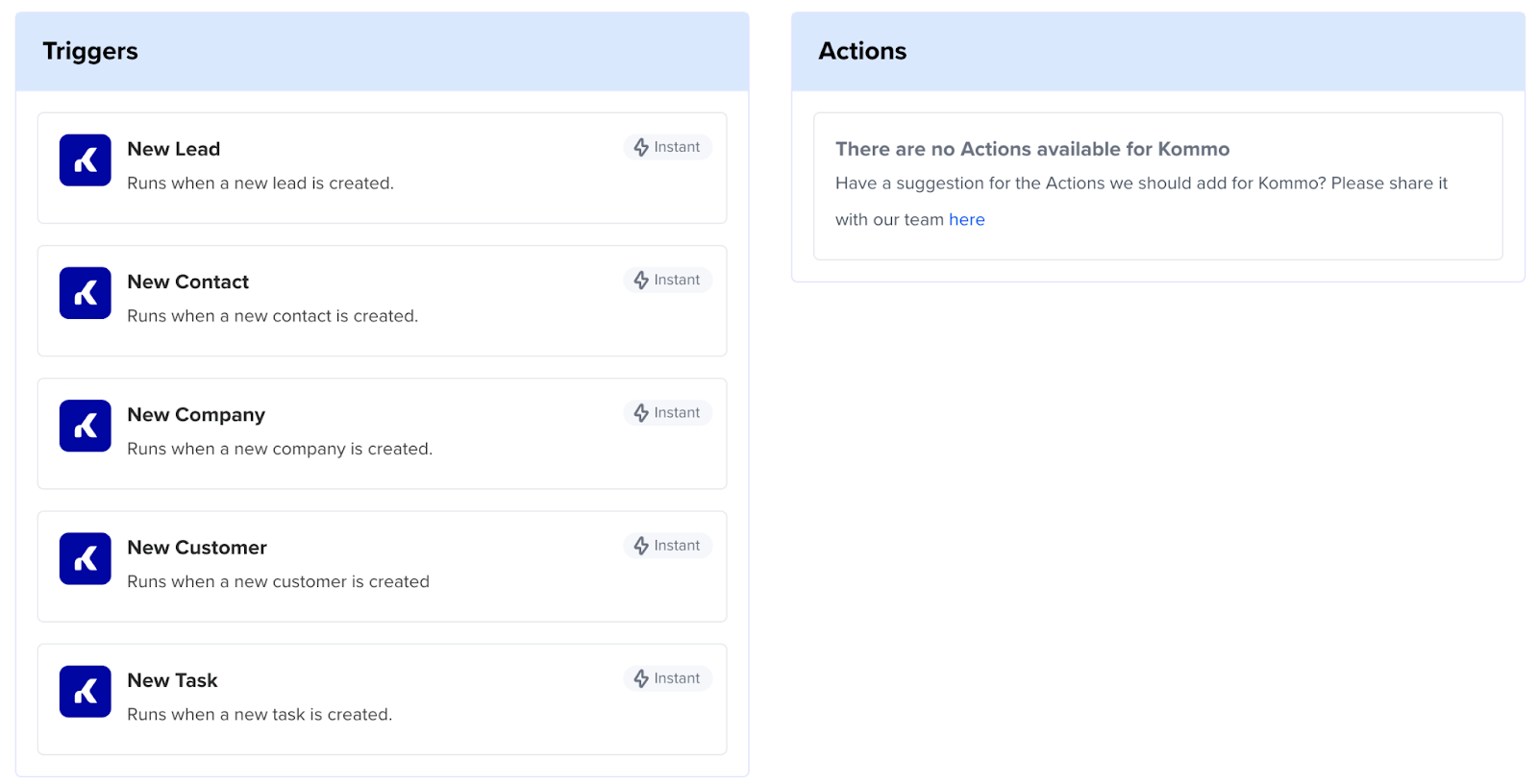Click the Kommo icon beside New Contact
Viewport: 1538px width, 784px height.
pos(85,293)
